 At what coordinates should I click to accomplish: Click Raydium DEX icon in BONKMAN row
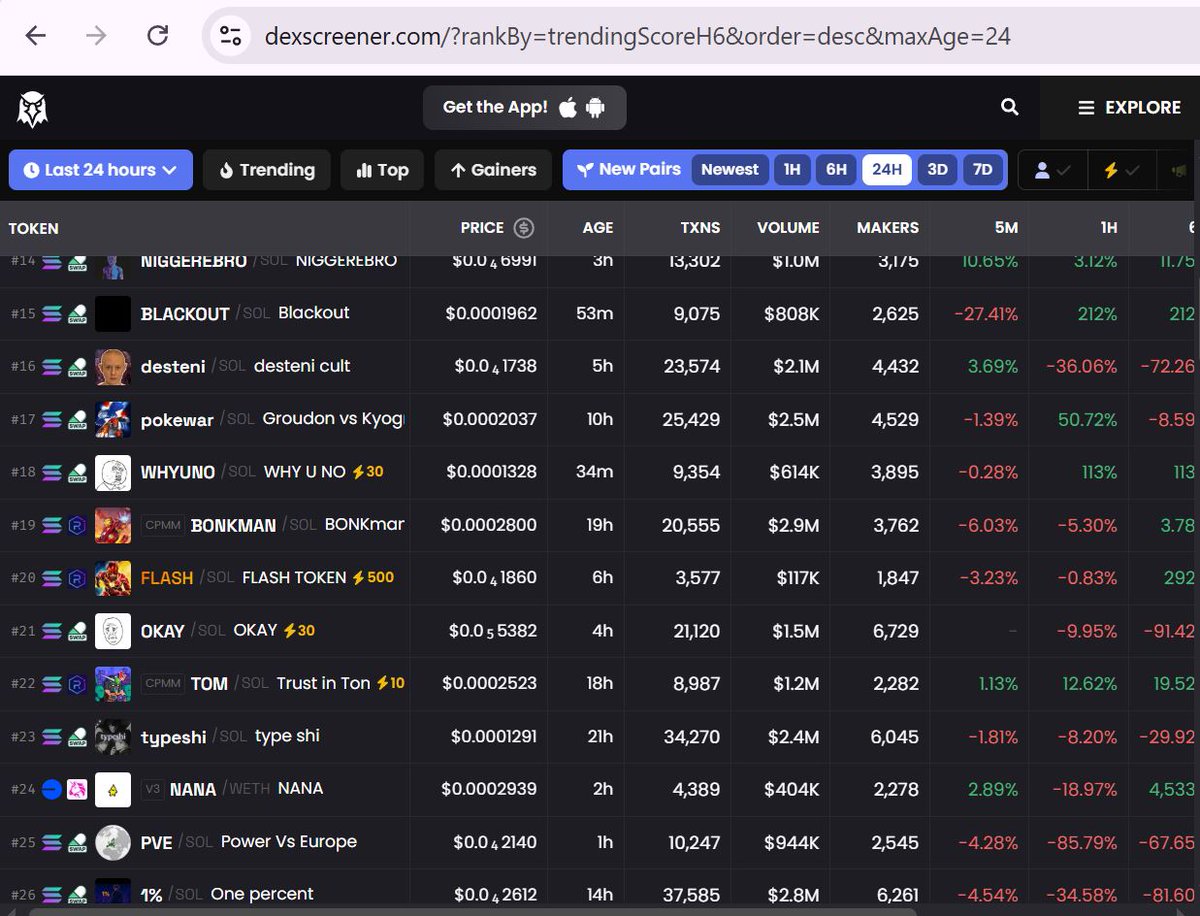77,525
